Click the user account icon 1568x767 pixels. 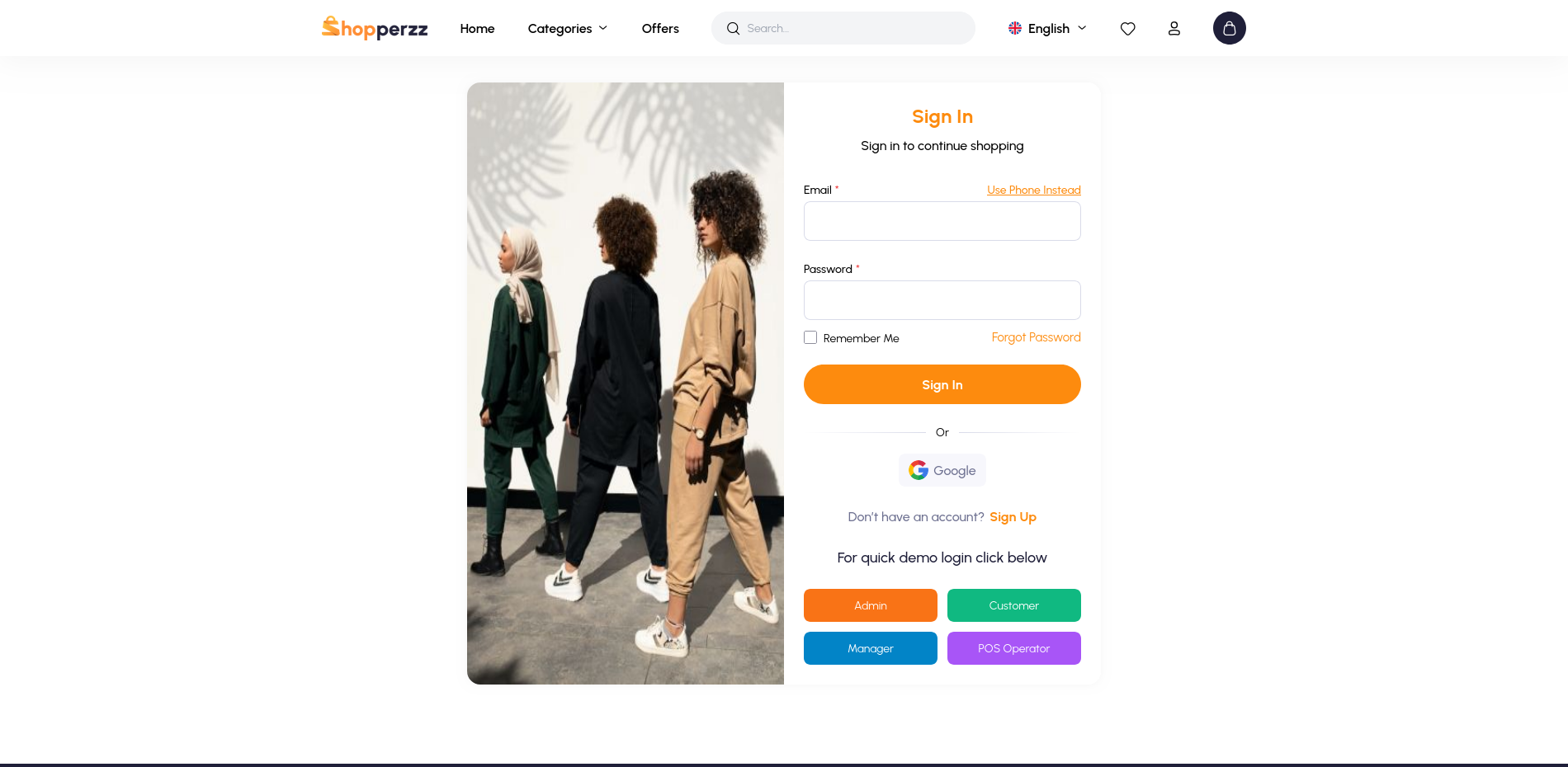coord(1174,29)
